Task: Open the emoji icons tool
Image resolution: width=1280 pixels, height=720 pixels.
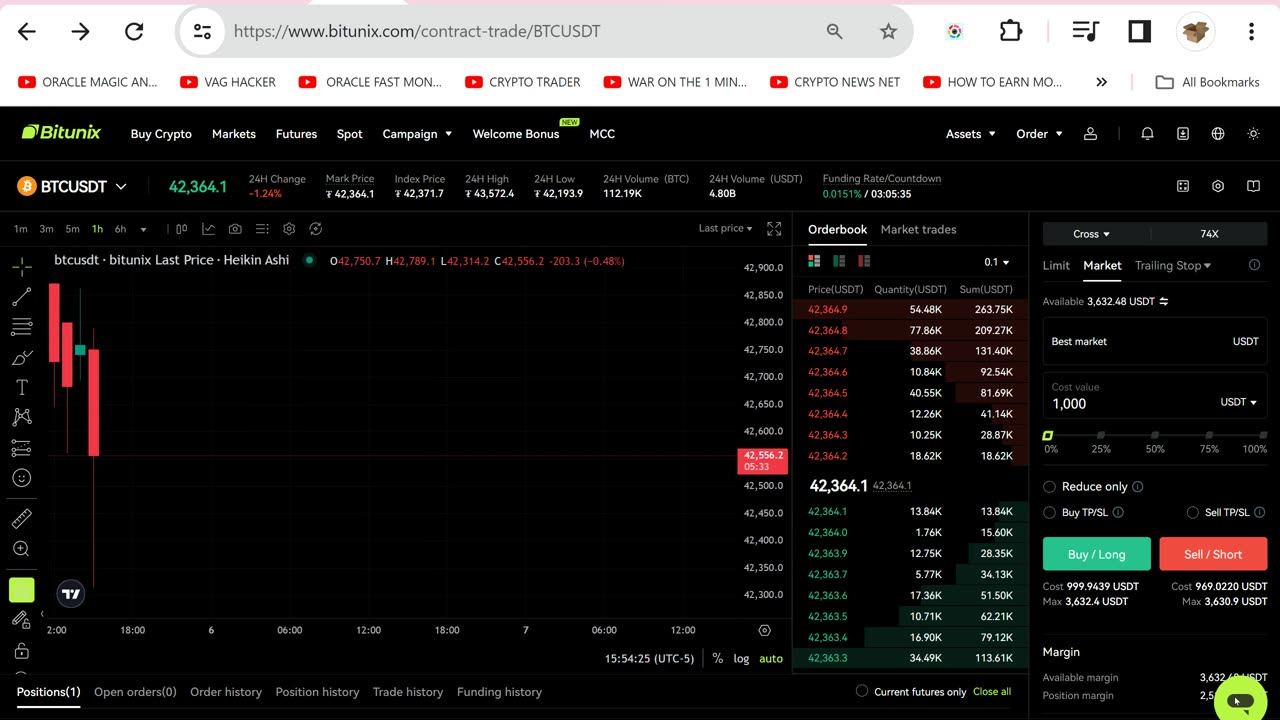Action: [21, 478]
